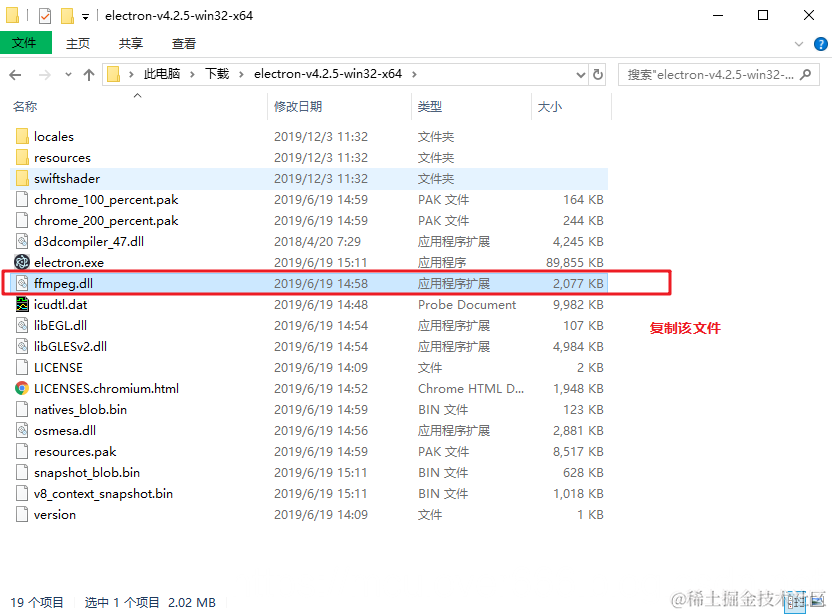Click resources.pak file icon
Image resolution: width=833 pixels, height=615 pixels.
tap(22, 451)
